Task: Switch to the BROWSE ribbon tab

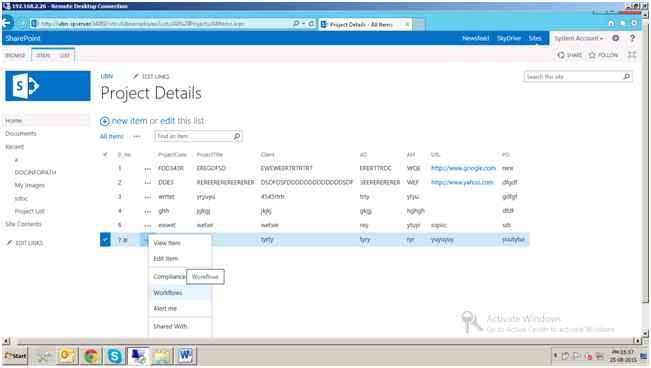Action: pos(15,55)
